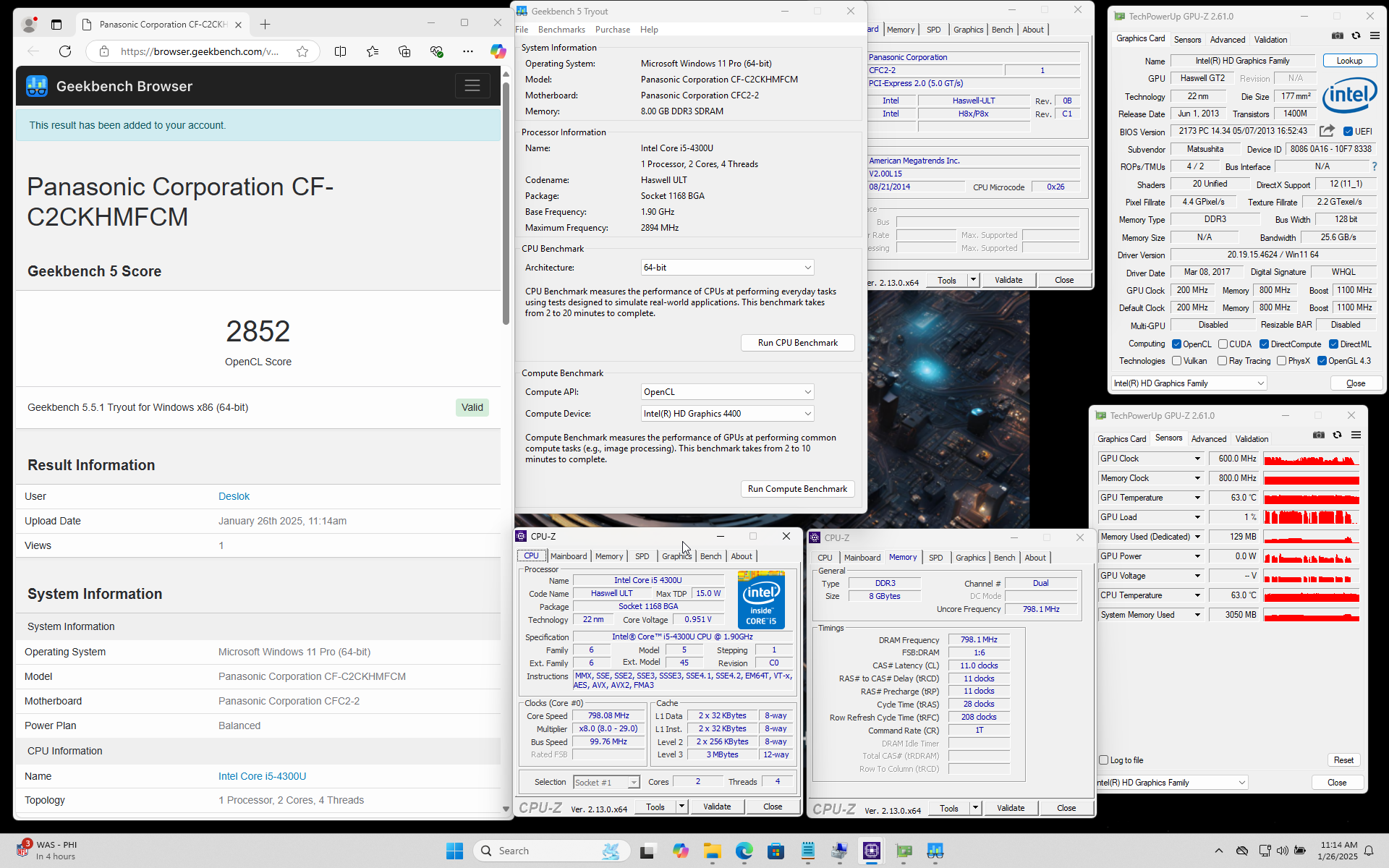Open the Help menu in Geekbench 5
The image size is (1389, 868).
click(649, 30)
